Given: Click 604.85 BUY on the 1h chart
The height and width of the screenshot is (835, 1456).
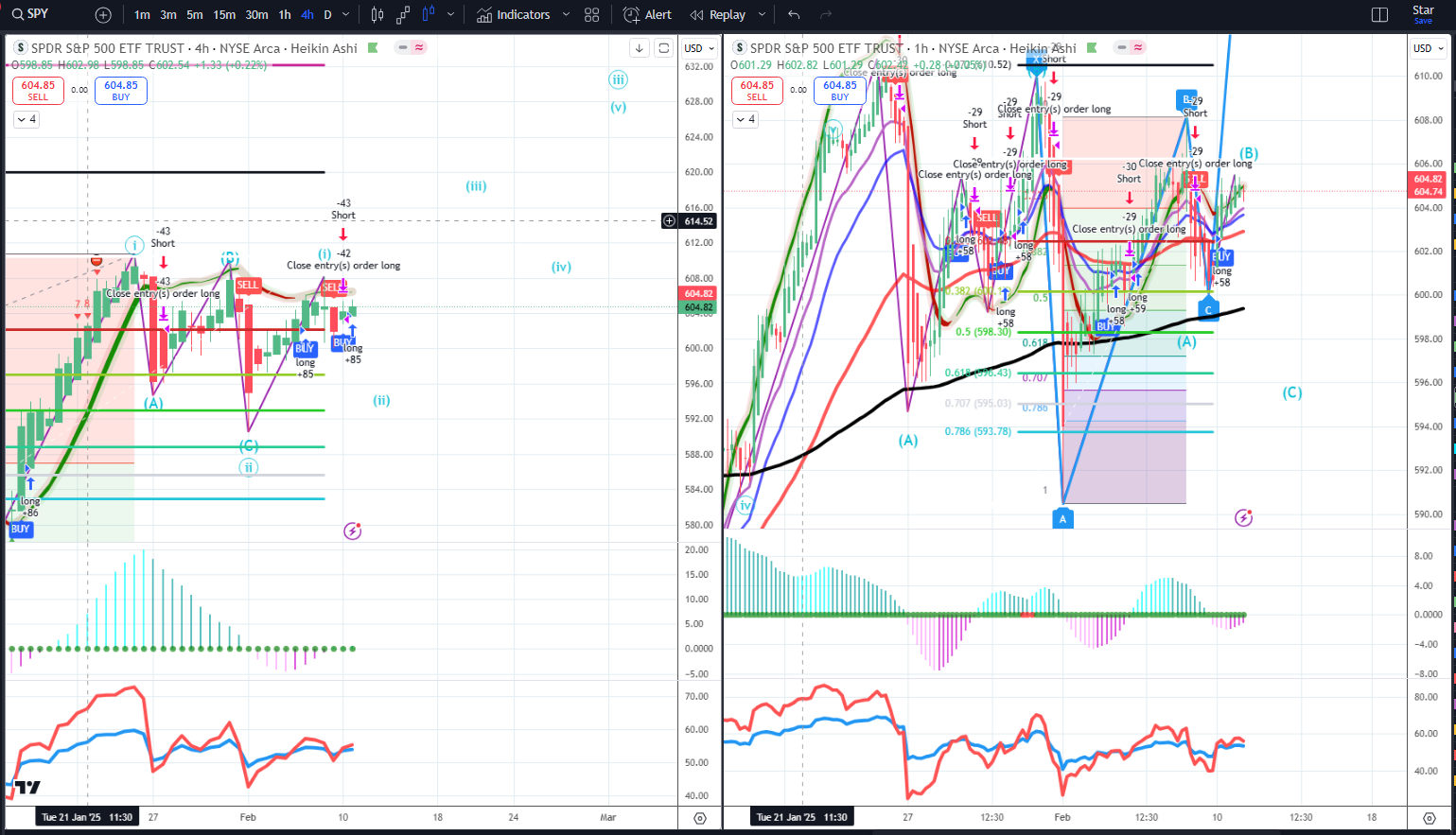Looking at the screenshot, I should [x=840, y=90].
